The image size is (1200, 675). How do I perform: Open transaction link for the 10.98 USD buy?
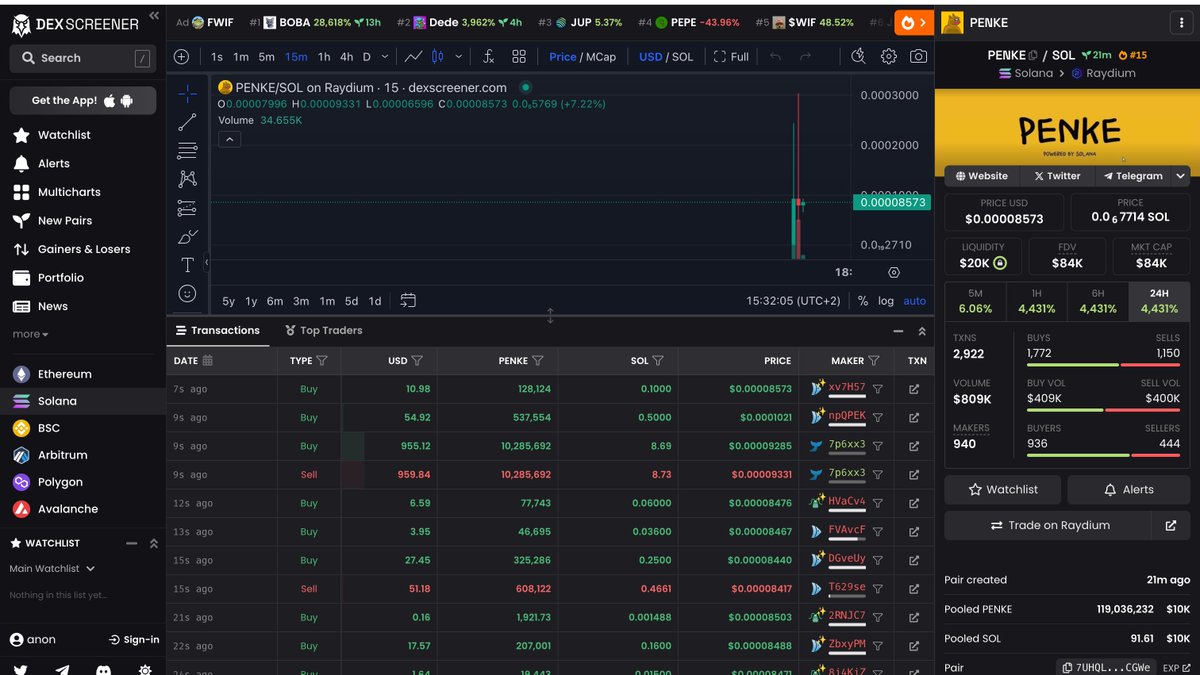pyautogui.click(x=914, y=389)
